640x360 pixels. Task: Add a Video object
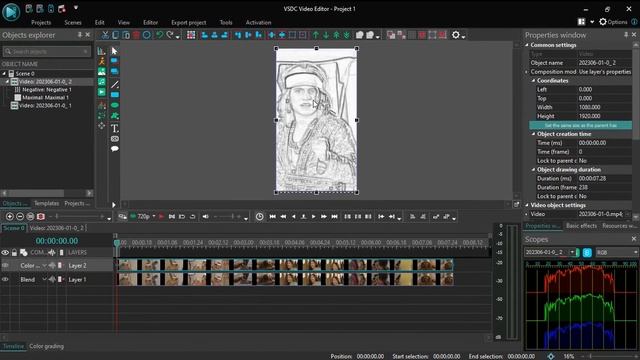[x=102, y=92]
